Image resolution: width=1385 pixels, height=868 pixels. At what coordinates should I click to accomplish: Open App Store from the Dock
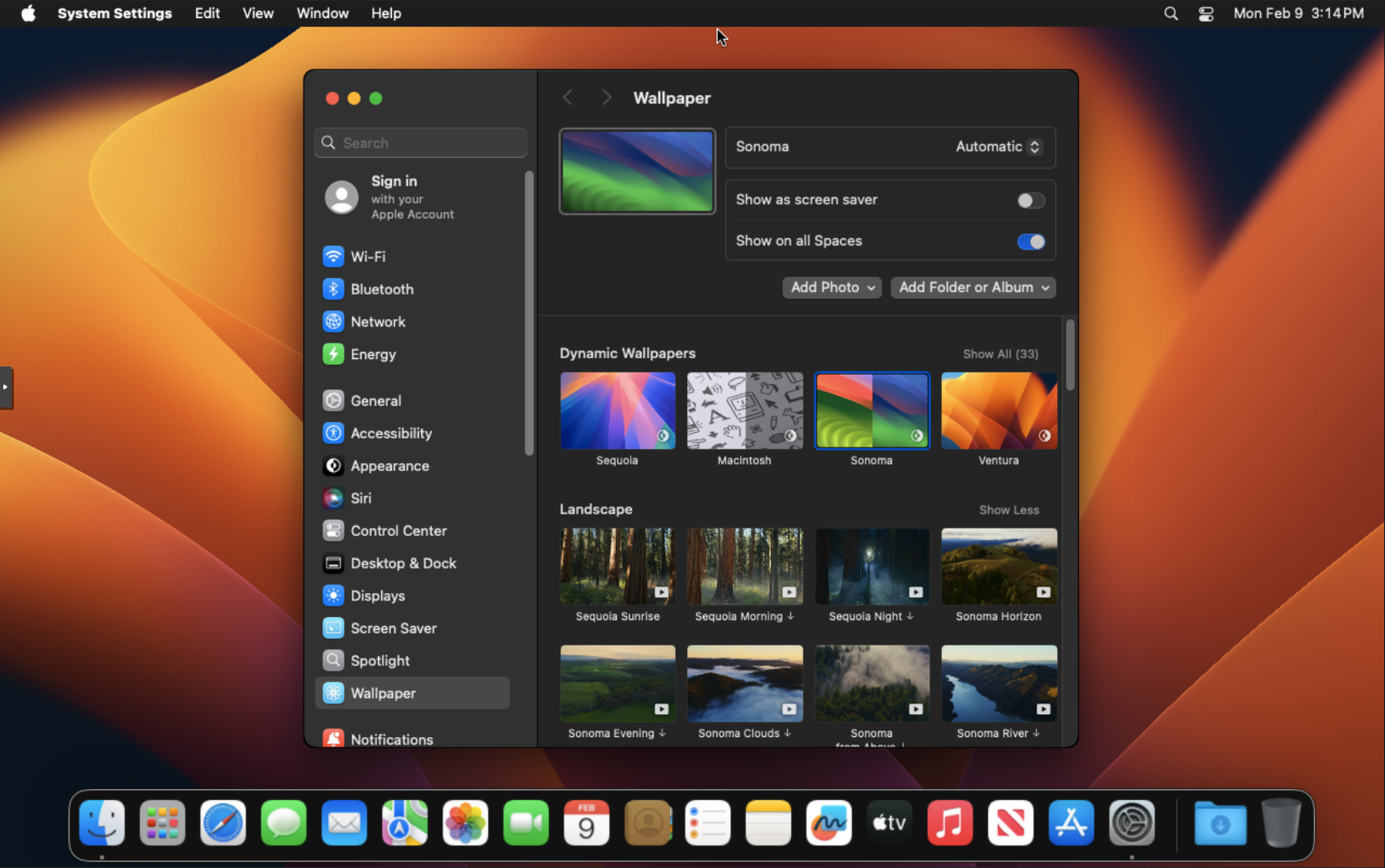(x=1071, y=822)
